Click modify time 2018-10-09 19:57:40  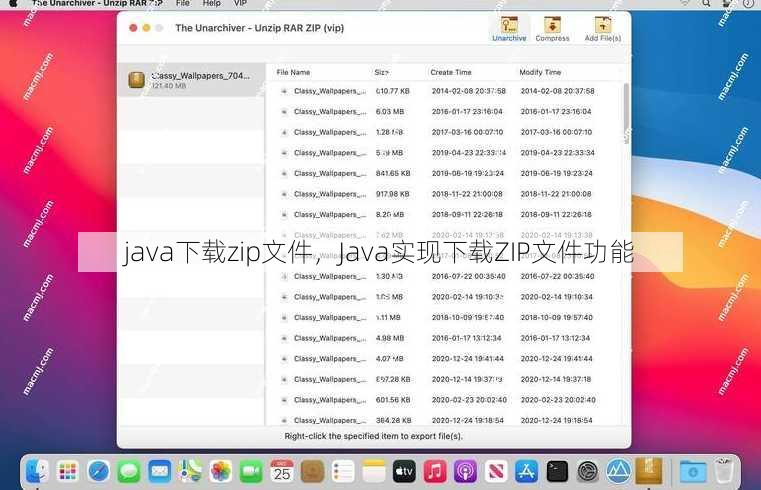(x=557, y=318)
